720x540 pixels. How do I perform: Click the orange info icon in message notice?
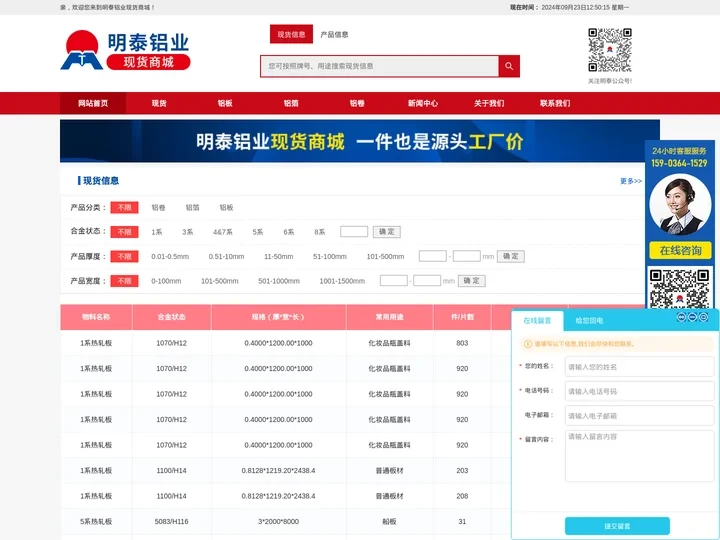pos(528,343)
